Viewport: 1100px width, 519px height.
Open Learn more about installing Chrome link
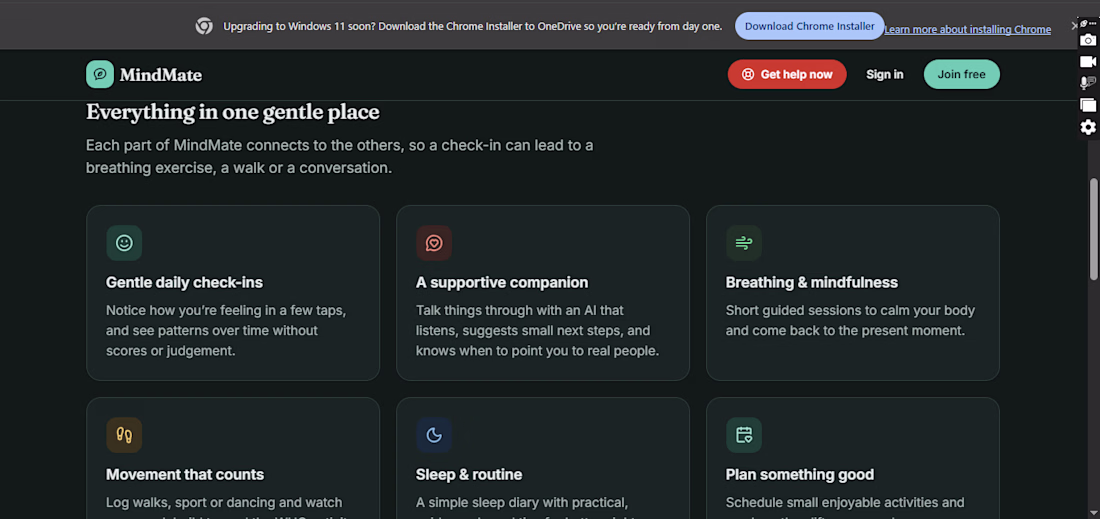[967, 29]
